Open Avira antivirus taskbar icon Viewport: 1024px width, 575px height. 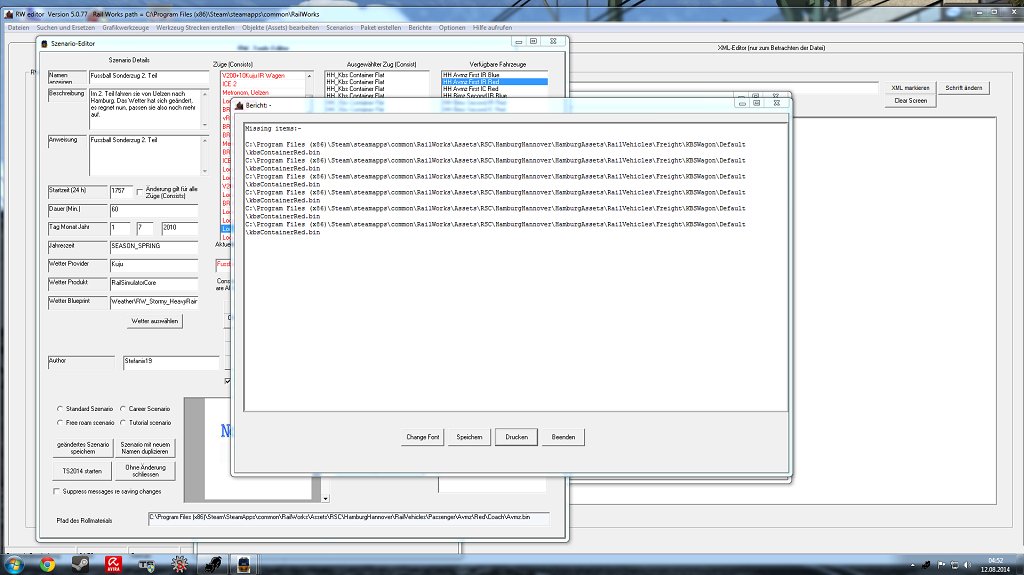pos(114,564)
